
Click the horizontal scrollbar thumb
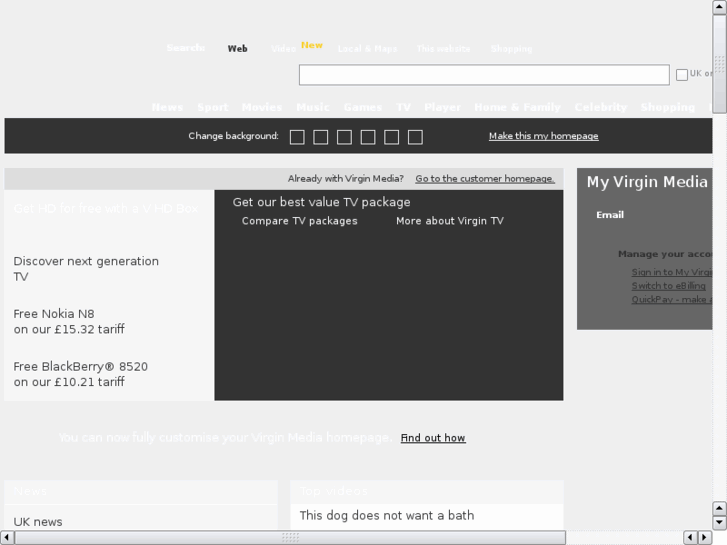coord(290,537)
